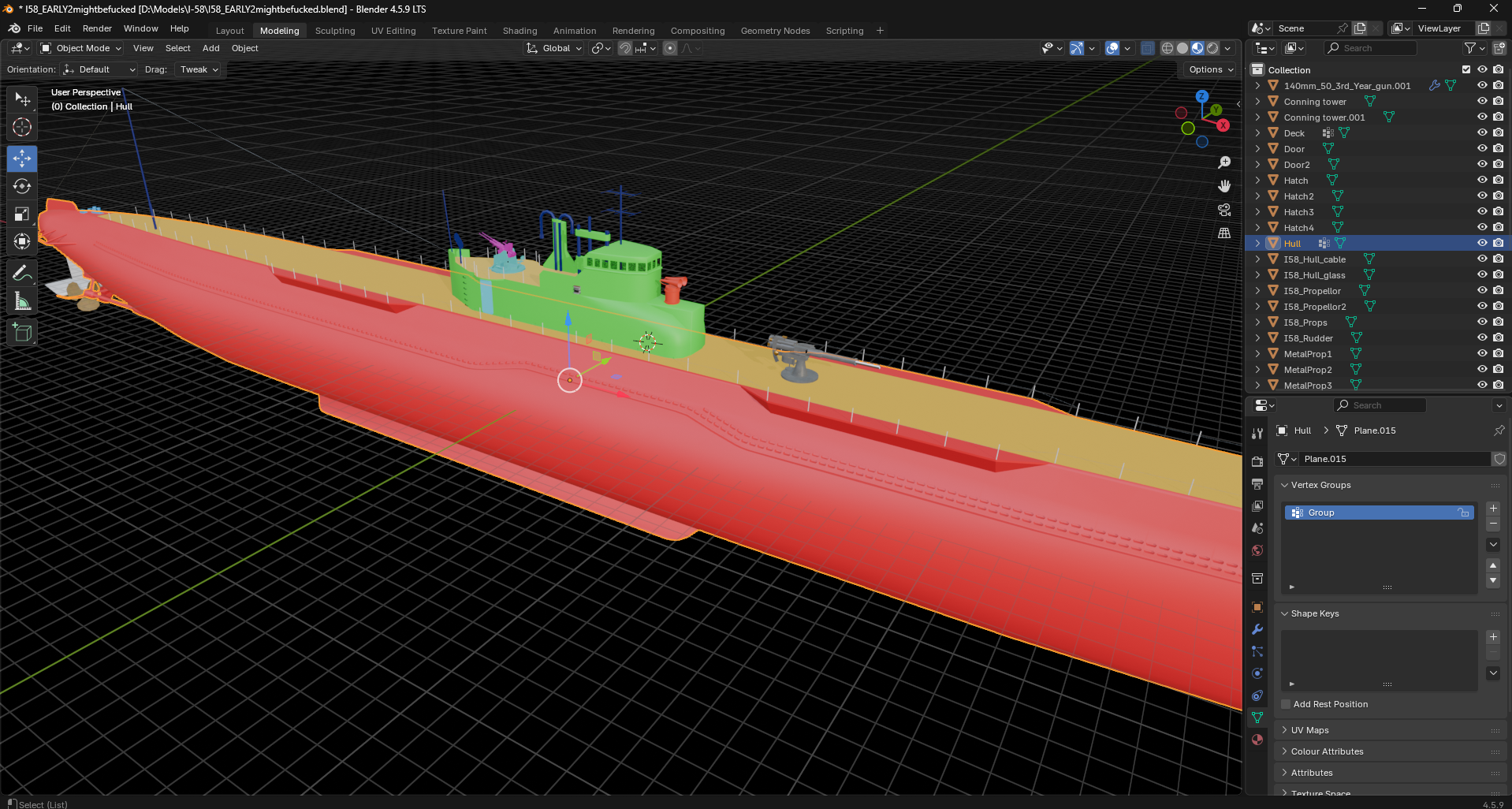Image resolution: width=1512 pixels, height=809 pixels.
Task: Activate the Scale tool
Action: (22, 214)
